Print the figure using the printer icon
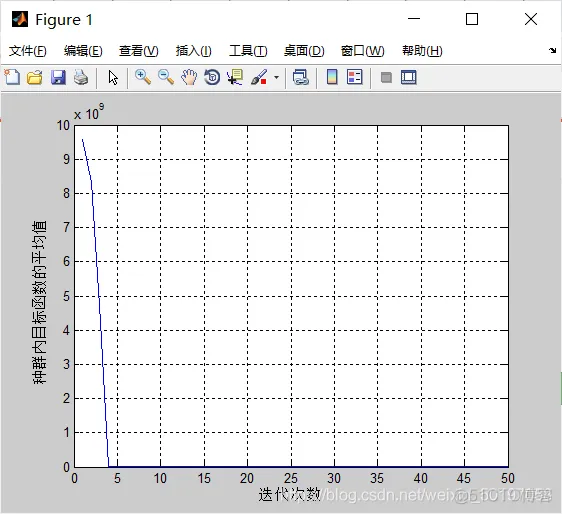 [81, 77]
